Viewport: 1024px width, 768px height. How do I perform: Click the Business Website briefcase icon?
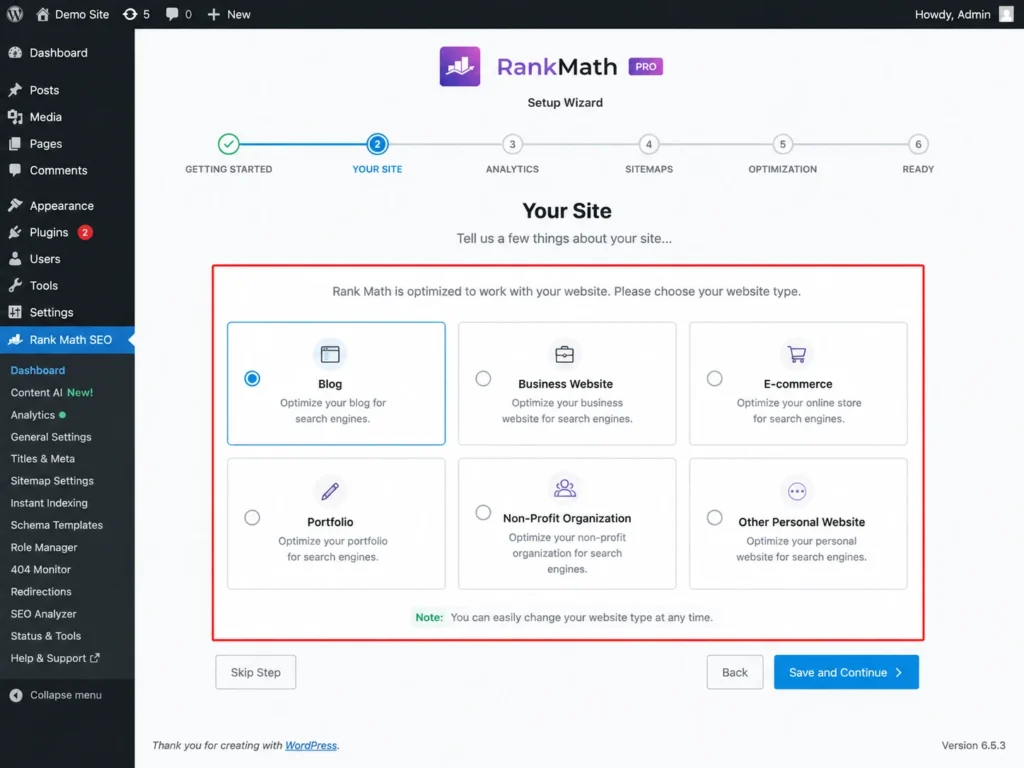(x=564, y=354)
